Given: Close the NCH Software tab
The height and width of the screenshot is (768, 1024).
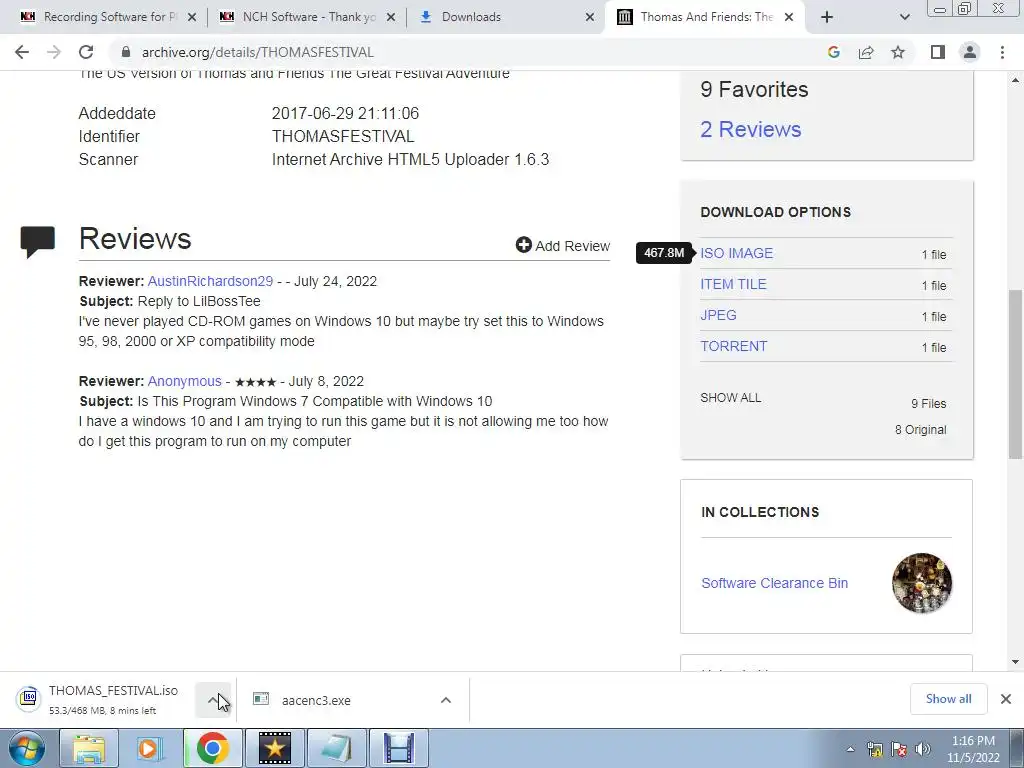Looking at the screenshot, I should point(391,17).
